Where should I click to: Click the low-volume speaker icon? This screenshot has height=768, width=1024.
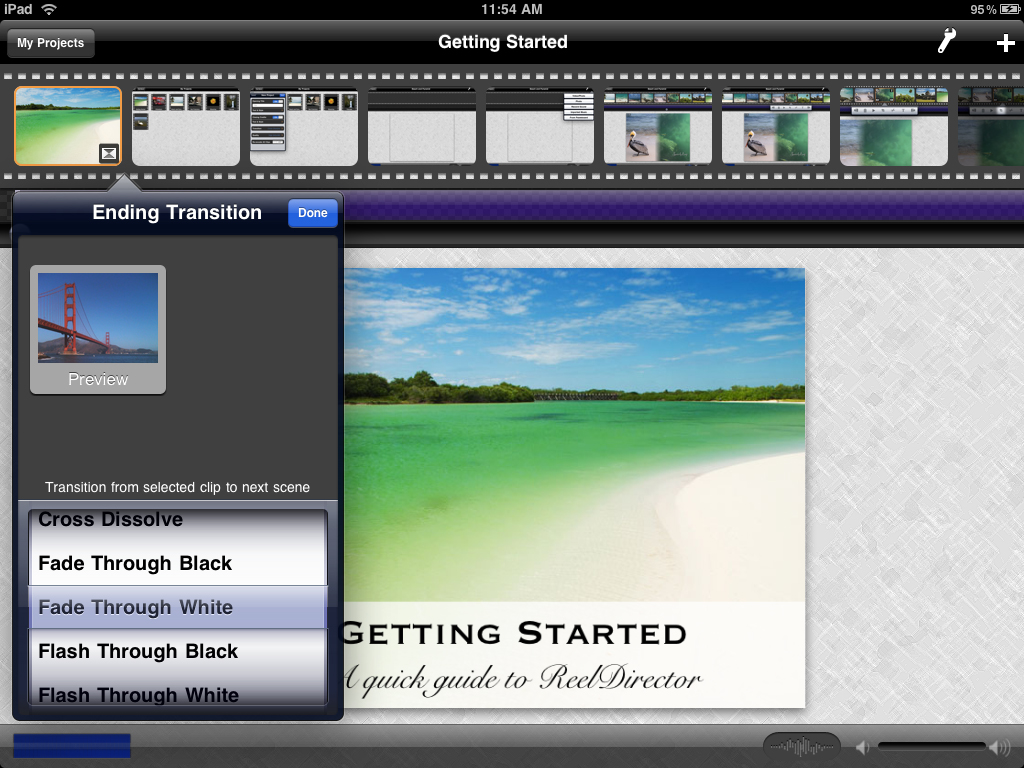click(862, 746)
